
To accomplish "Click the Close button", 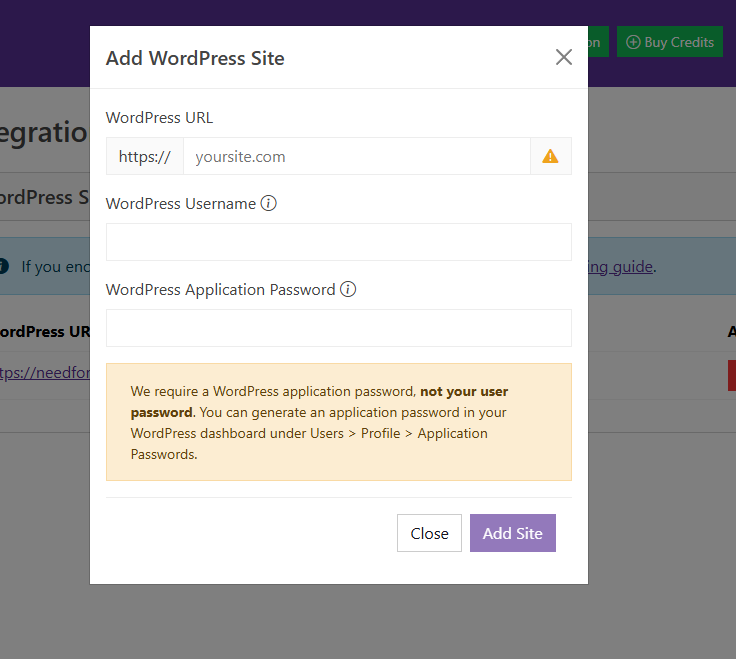I will coord(429,533).
